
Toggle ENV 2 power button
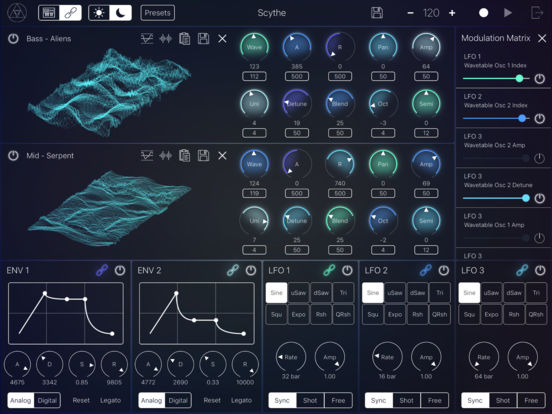pos(251,270)
